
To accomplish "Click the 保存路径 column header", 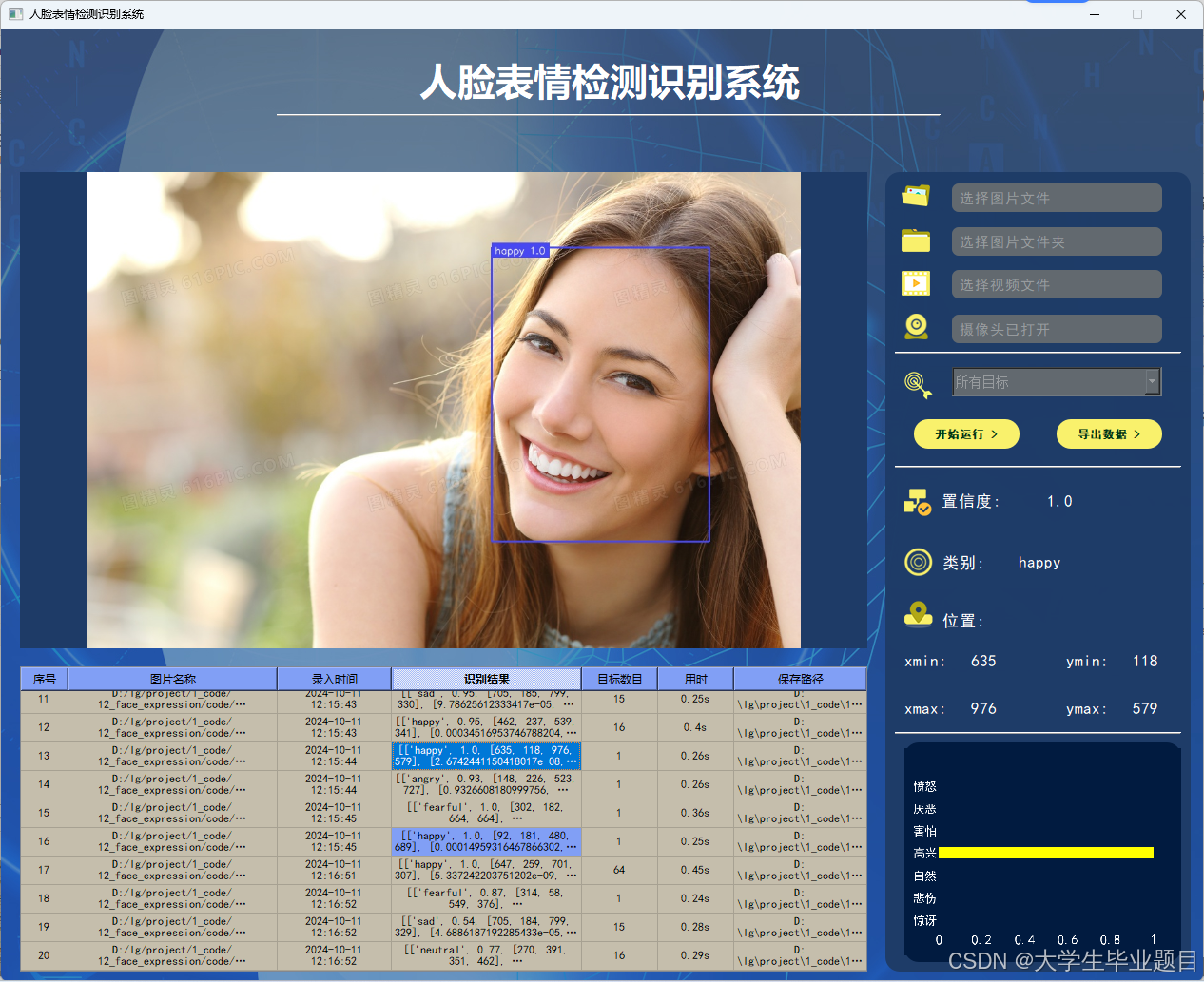I will [x=800, y=679].
